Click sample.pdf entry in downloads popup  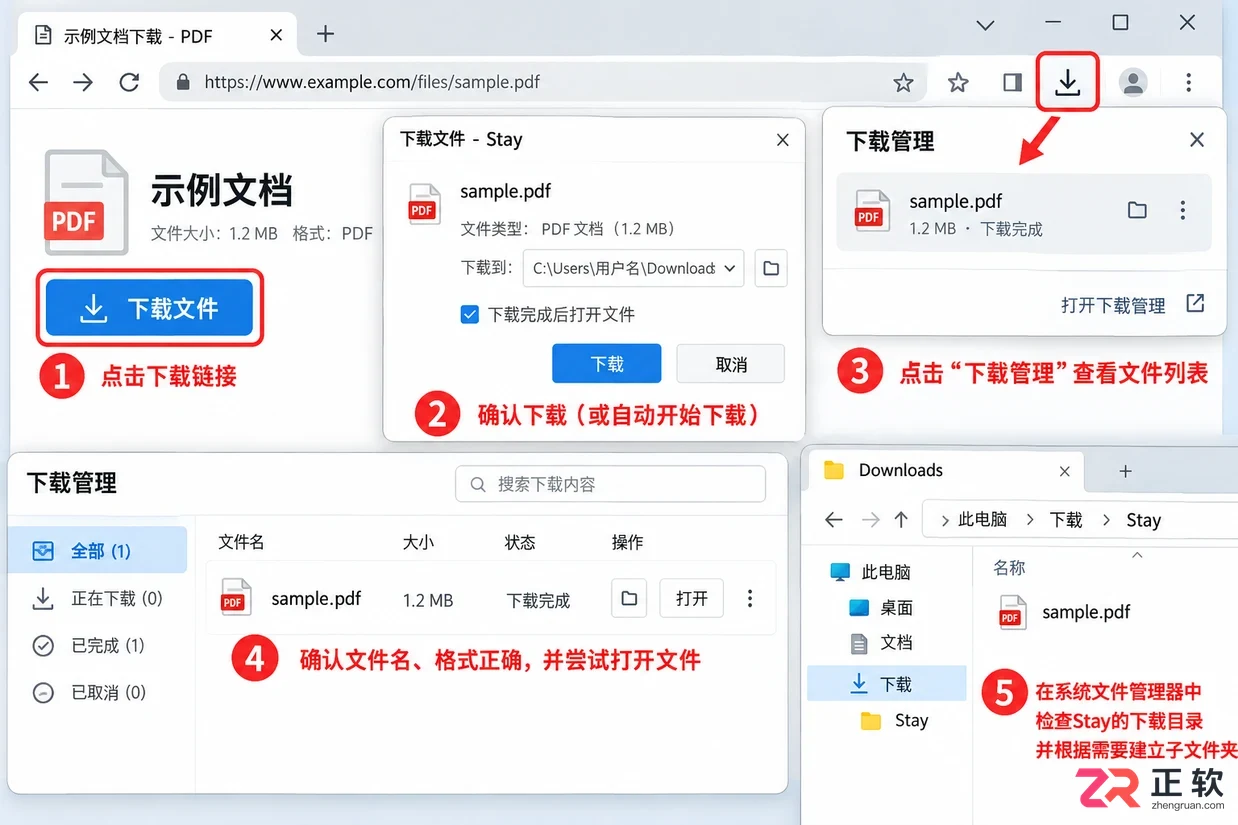coord(1024,212)
